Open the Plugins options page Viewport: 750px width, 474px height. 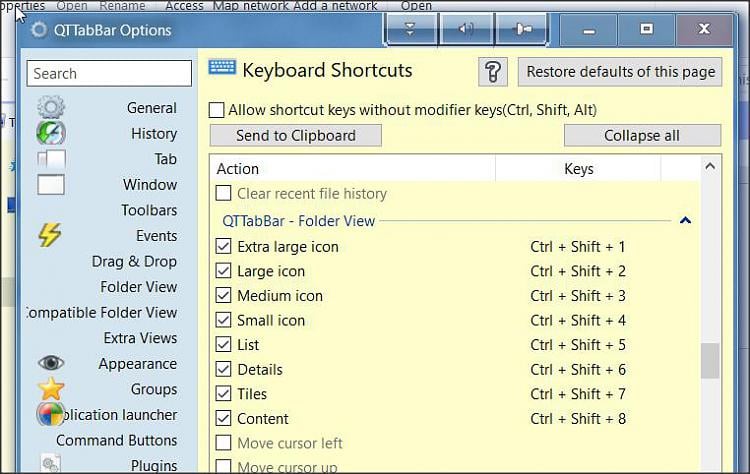(x=154, y=465)
